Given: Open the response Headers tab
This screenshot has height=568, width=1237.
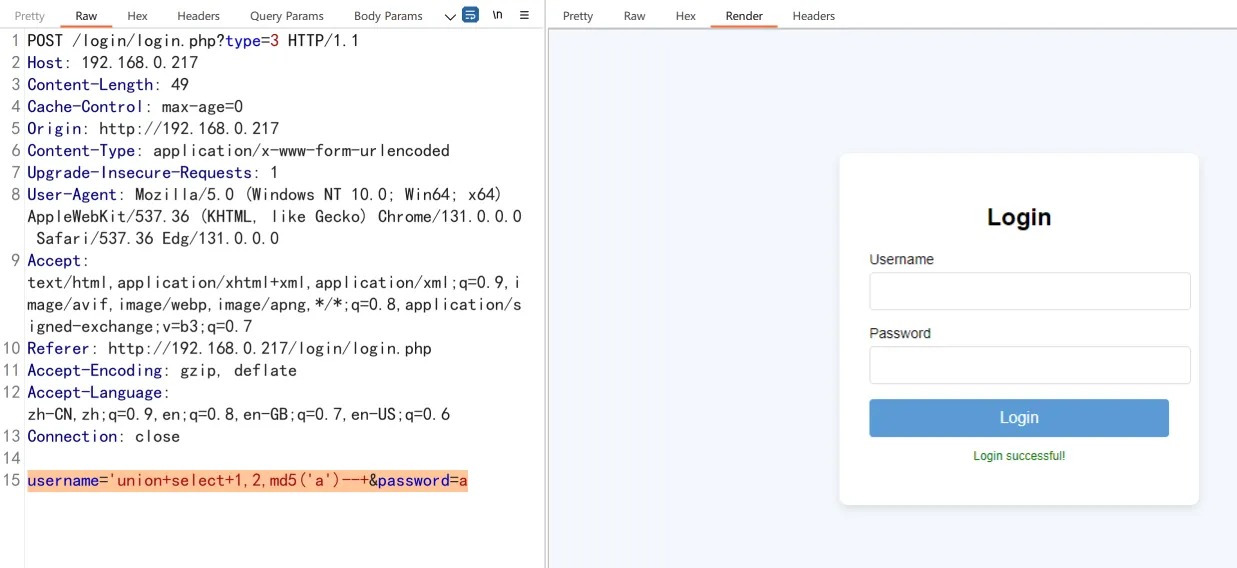Looking at the screenshot, I should point(814,16).
